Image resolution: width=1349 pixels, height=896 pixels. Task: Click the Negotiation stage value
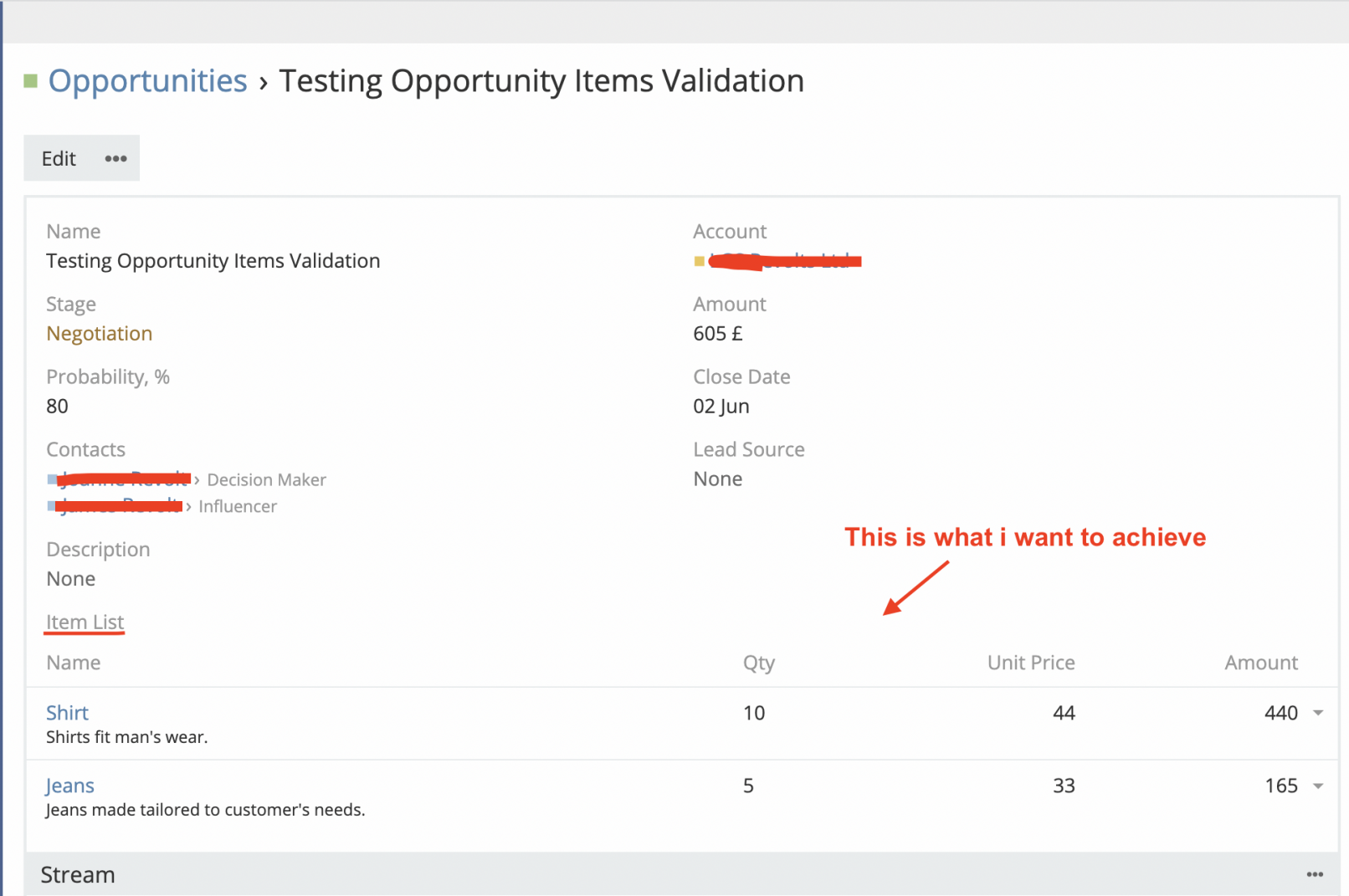click(x=99, y=334)
